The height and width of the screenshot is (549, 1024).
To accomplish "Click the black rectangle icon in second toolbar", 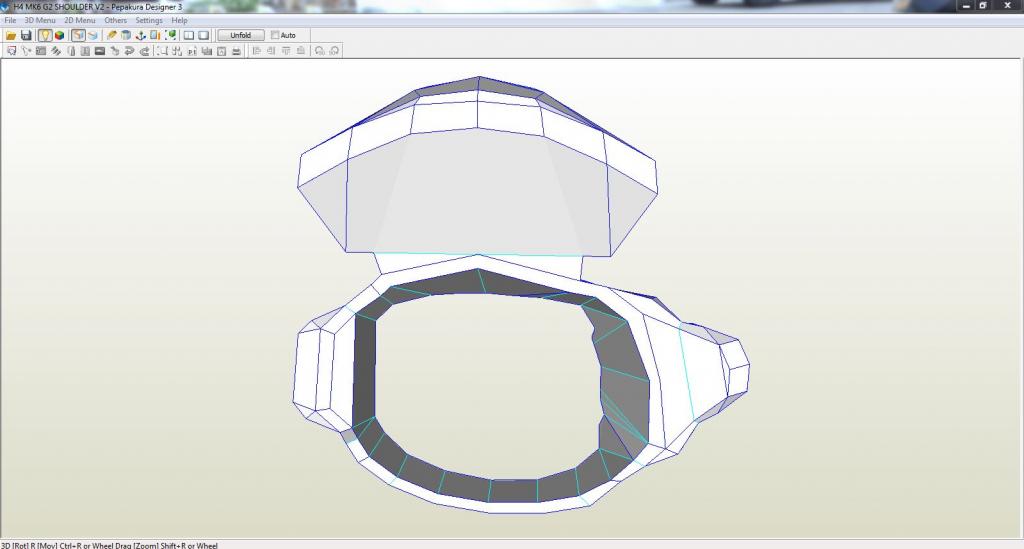I will click(x=100, y=51).
